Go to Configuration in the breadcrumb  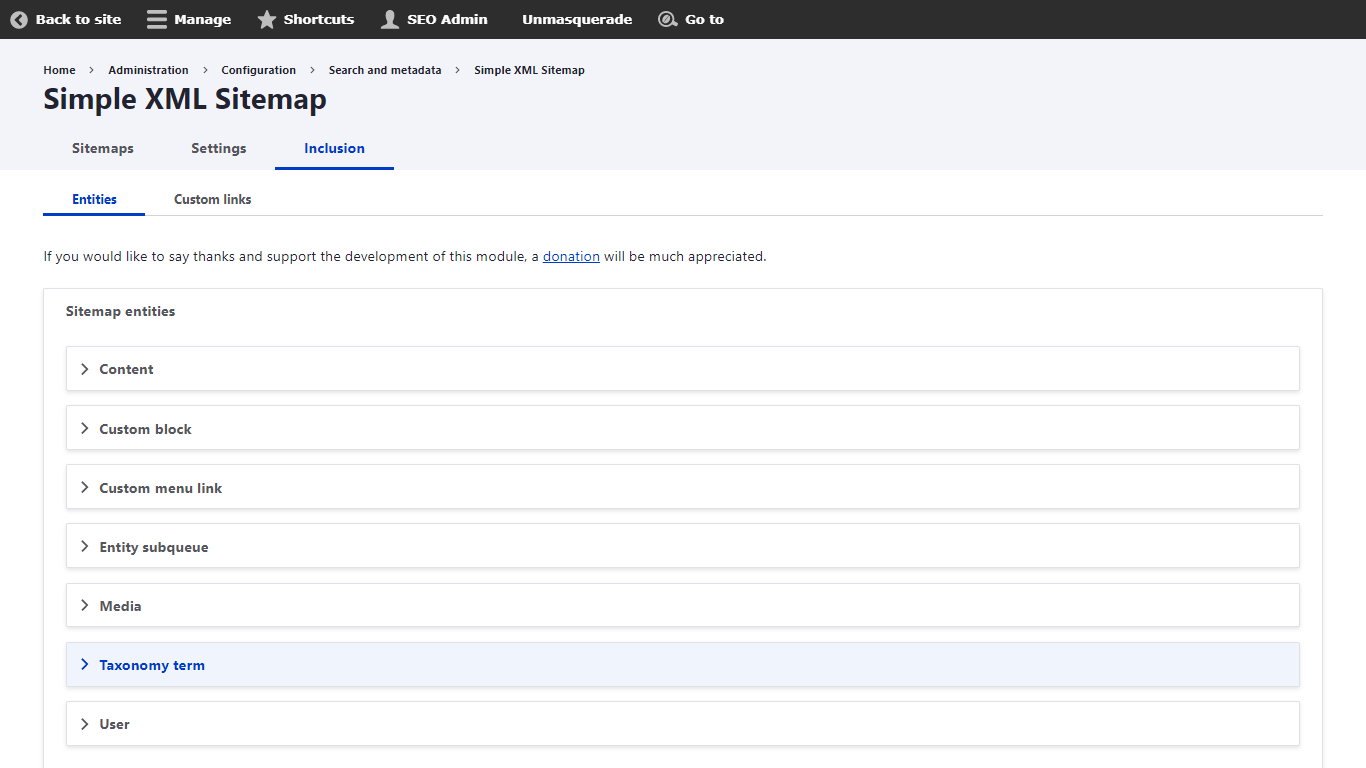[x=258, y=70]
